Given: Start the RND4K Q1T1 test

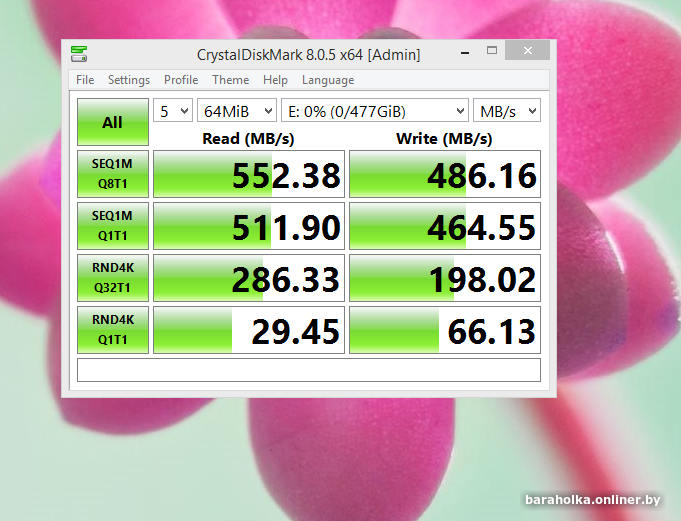Looking at the screenshot, I should click(x=113, y=330).
